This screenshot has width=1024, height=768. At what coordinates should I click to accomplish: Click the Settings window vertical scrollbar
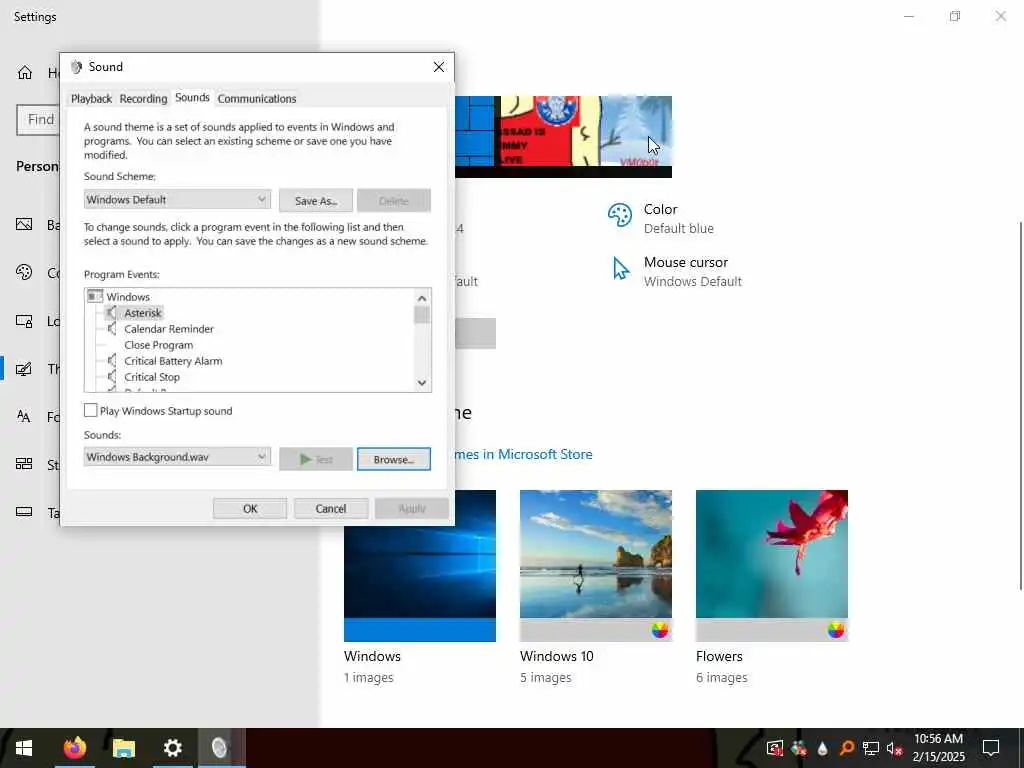tap(1021, 405)
